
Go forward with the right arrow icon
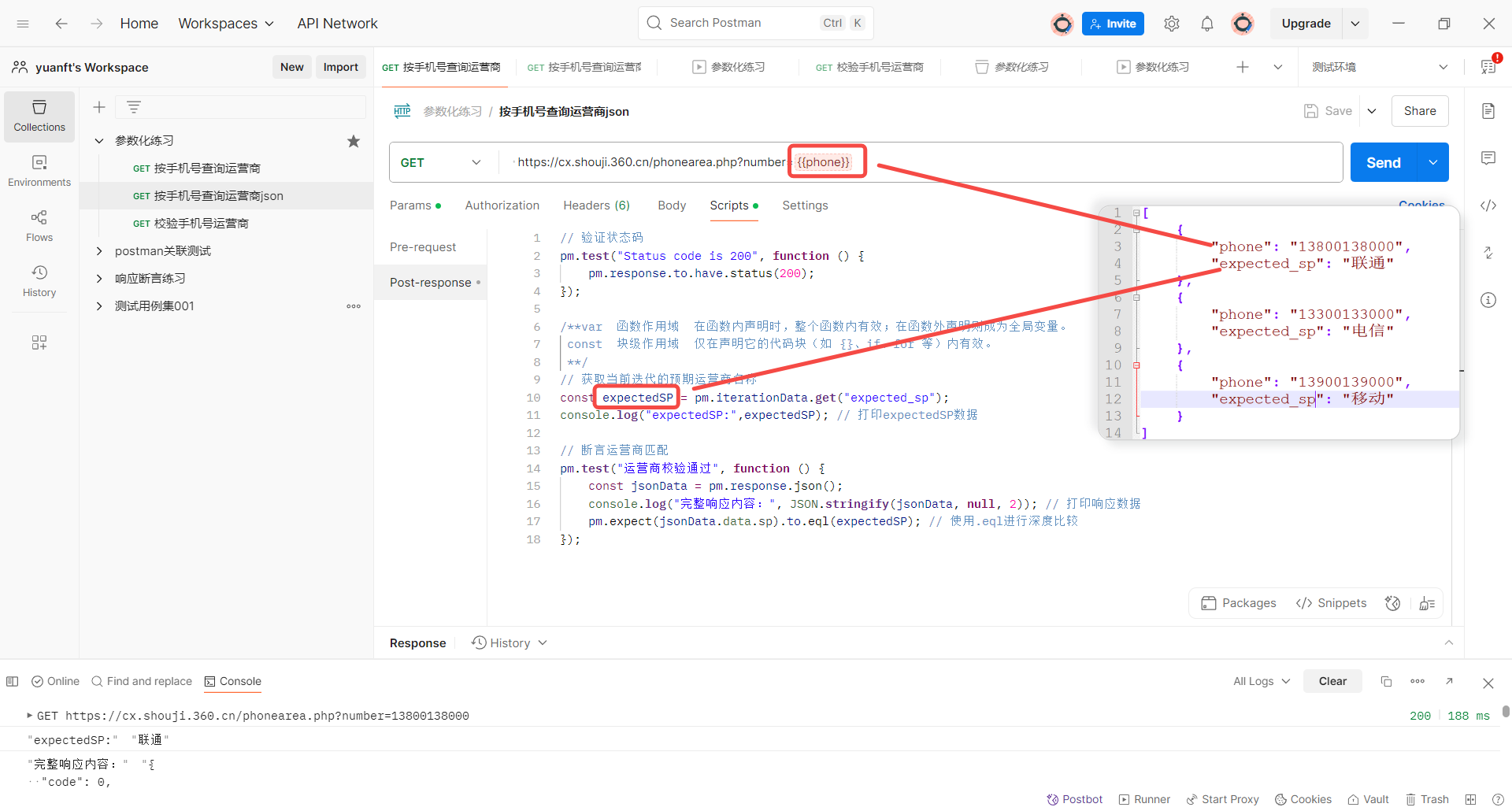pyautogui.click(x=96, y=24)
